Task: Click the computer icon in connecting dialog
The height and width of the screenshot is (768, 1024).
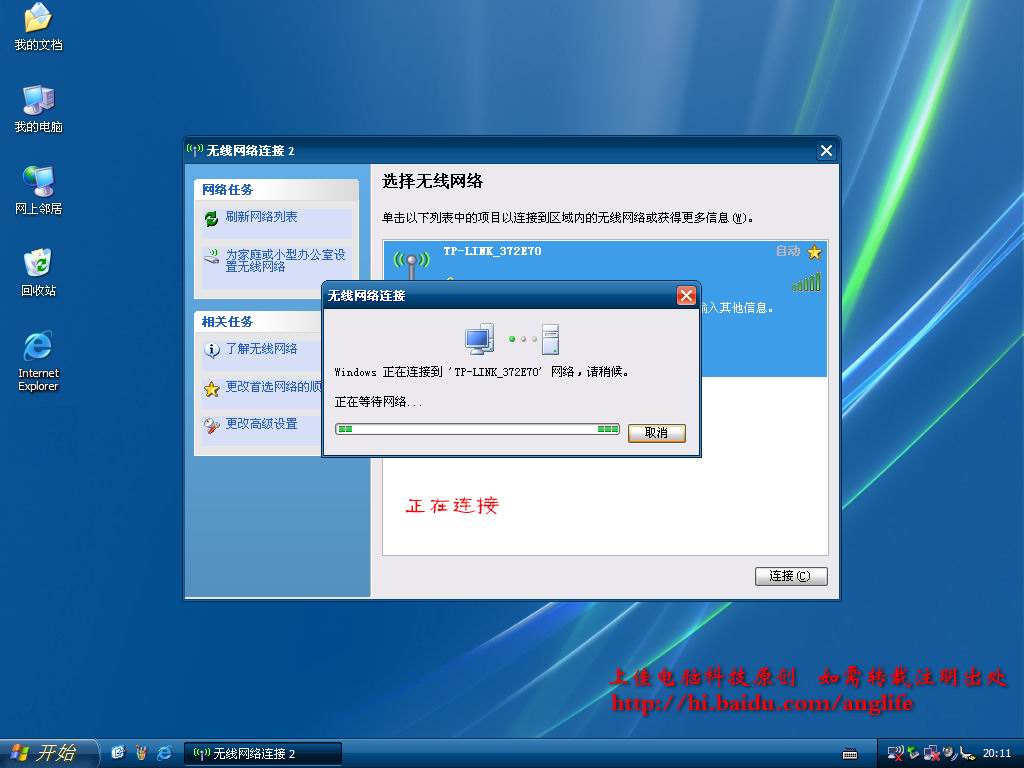Action: coord(479,339)
